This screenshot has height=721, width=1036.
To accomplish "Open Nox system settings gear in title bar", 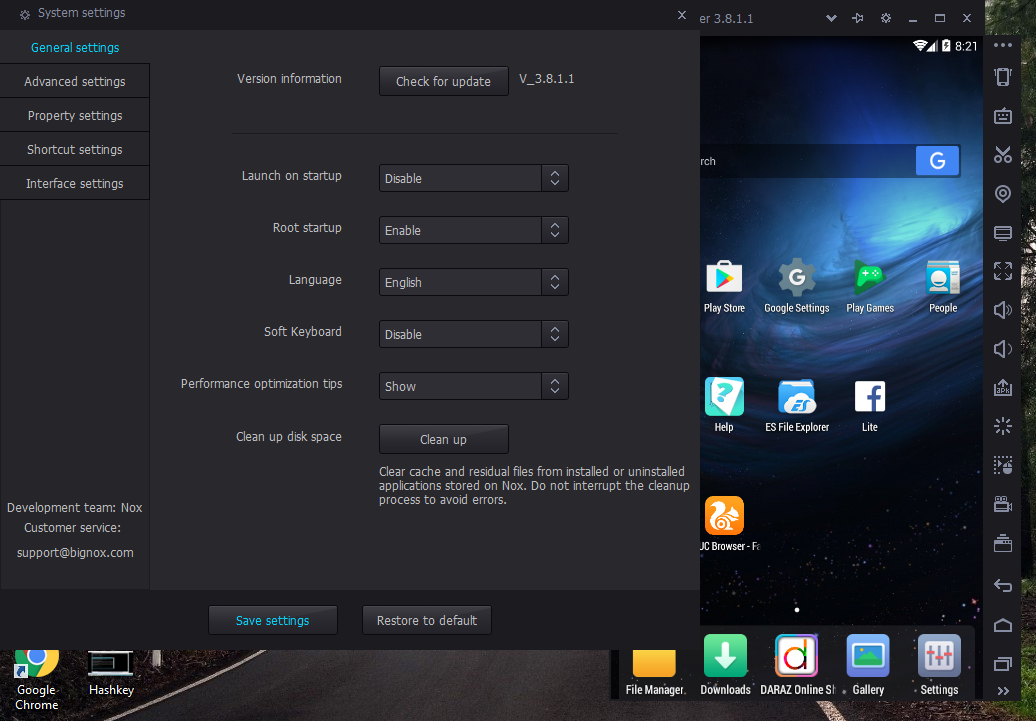I will tap(885, 19).
